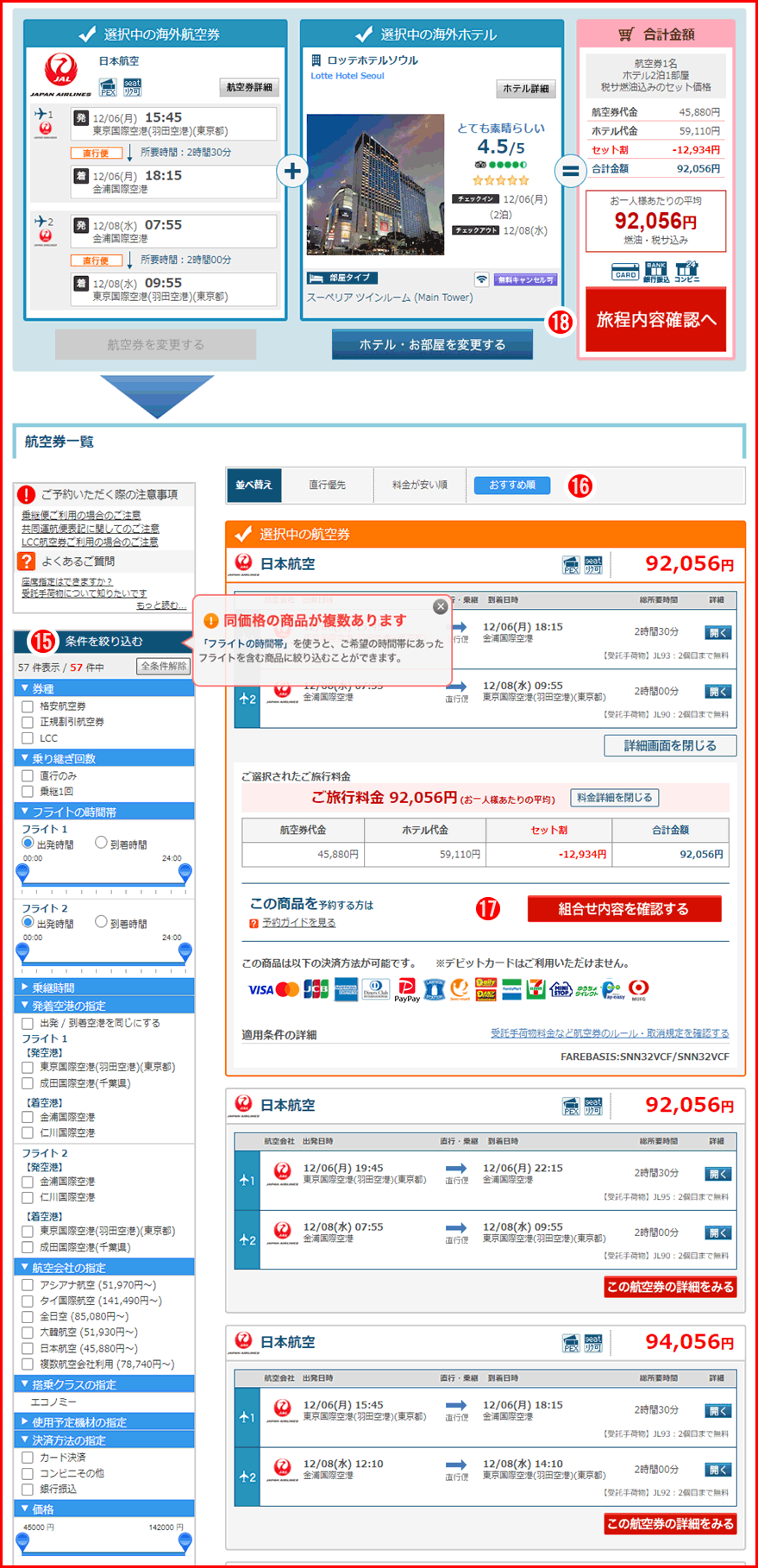Click the red exclamation notice icon

tap(27, 494)
